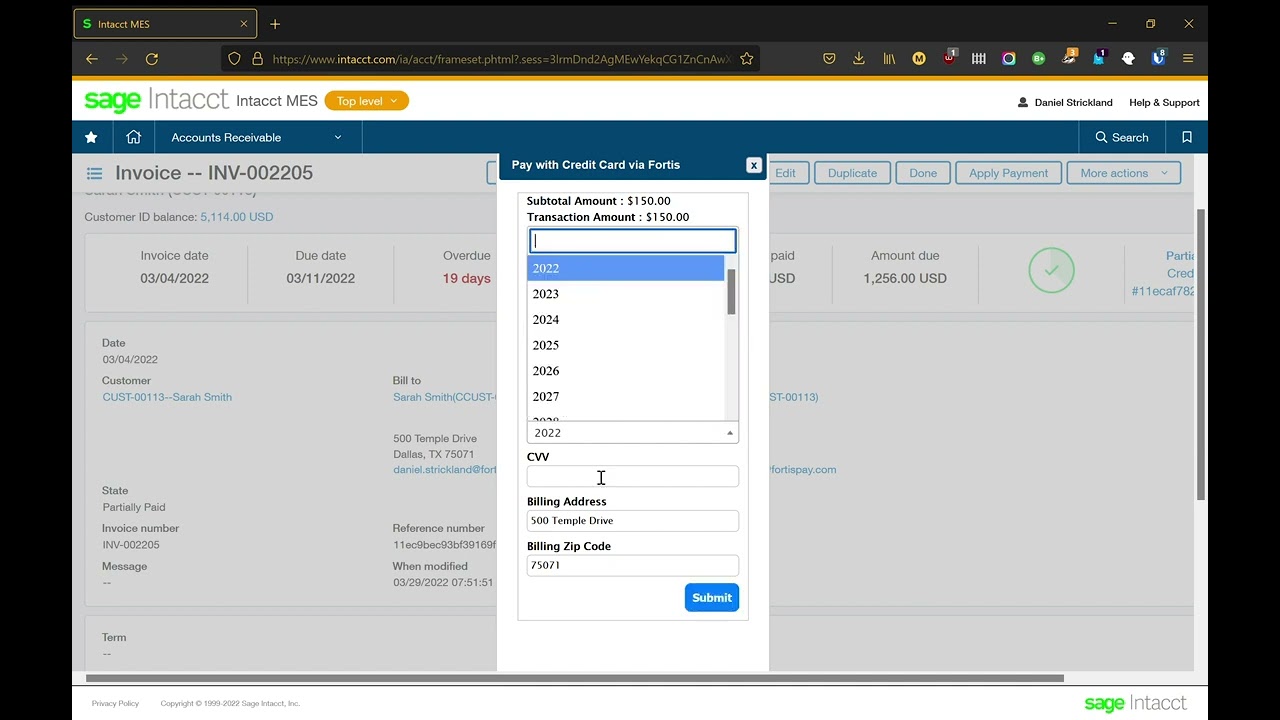This screenshot has height=720, width=1280.
Task: Open Help & Support
Action: coord(1164,102)
